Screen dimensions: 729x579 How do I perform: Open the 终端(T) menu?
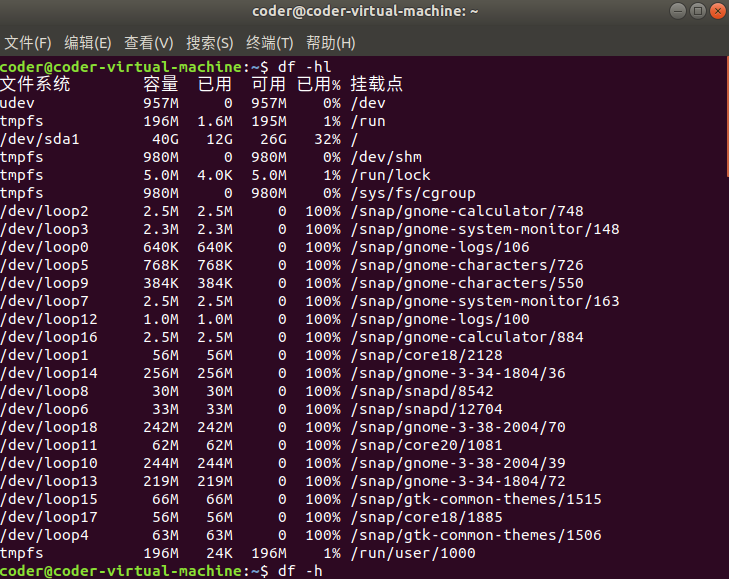pos(270,43)
